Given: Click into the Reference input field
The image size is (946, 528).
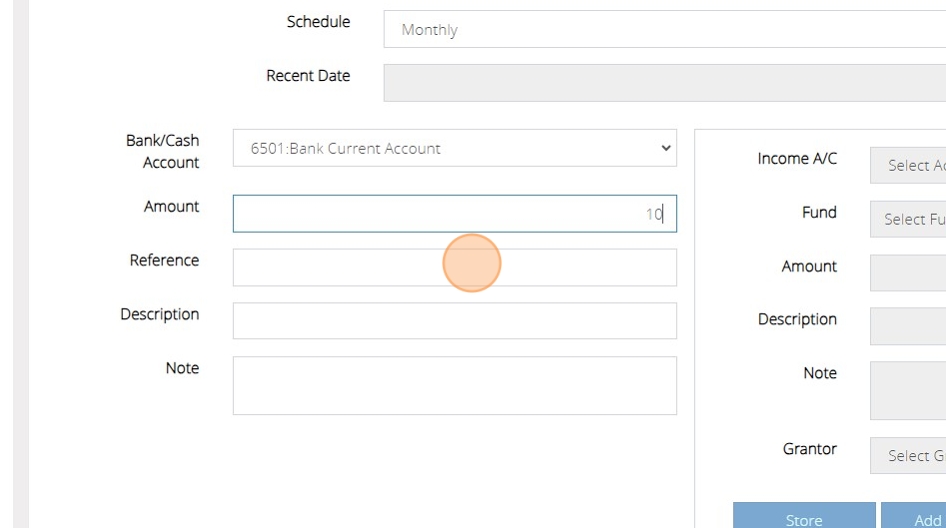Looking at the screenshot, I should (454, 267).
